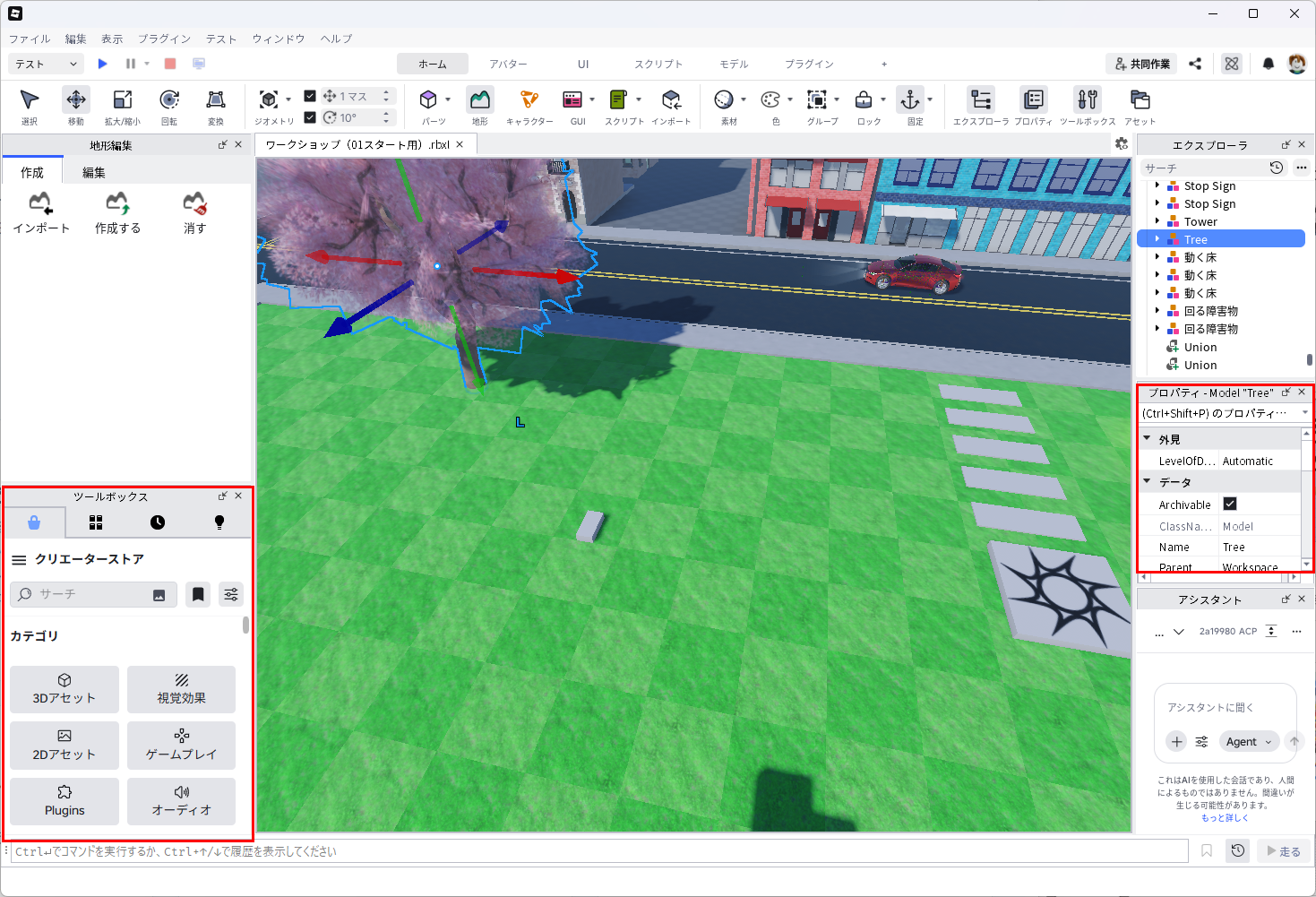Image resolution: width=1316 pixels, height=897 pixels.
Task: Open notifications bell icon
Action: click(x=1269, y=64)
